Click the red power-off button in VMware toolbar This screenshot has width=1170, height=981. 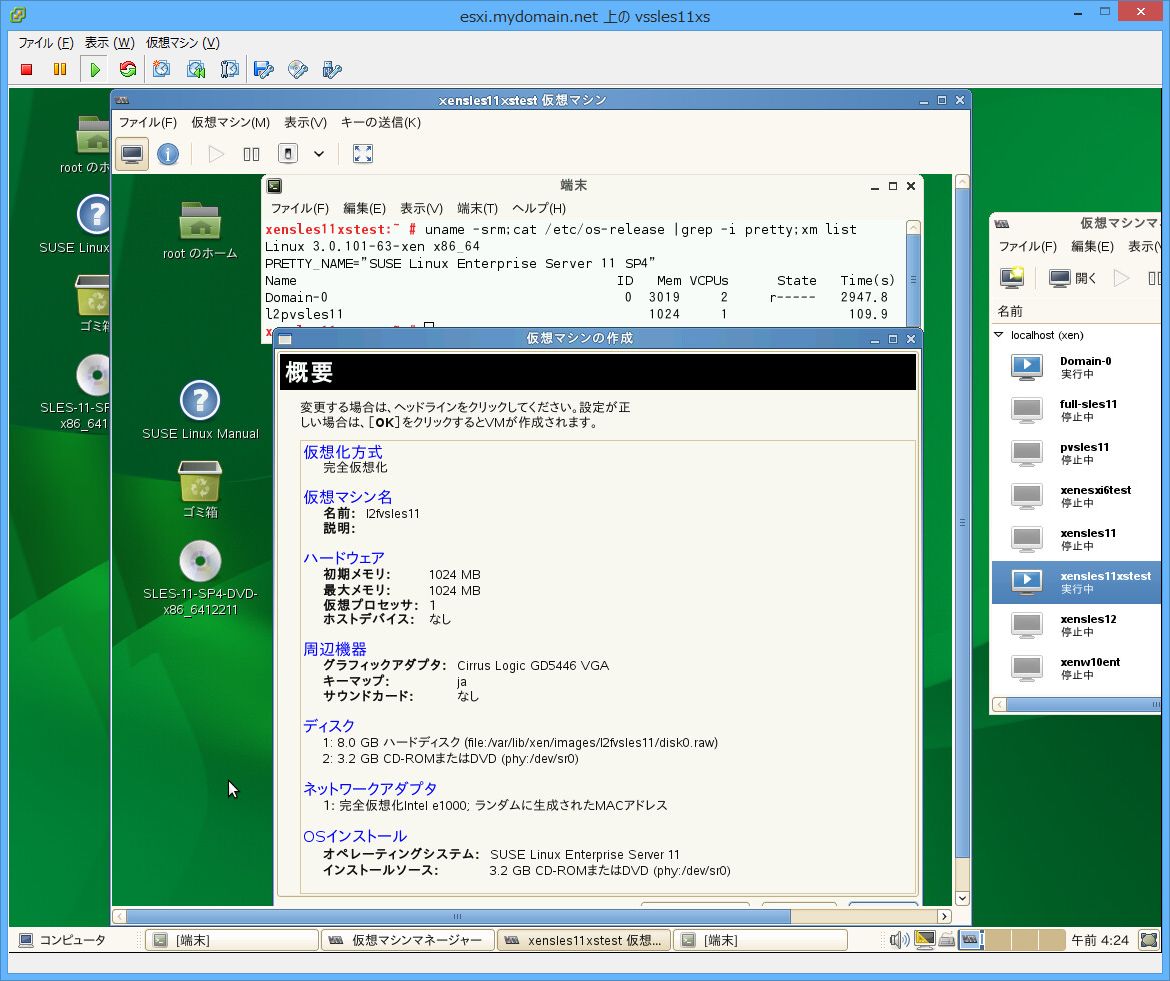[27, 69]
